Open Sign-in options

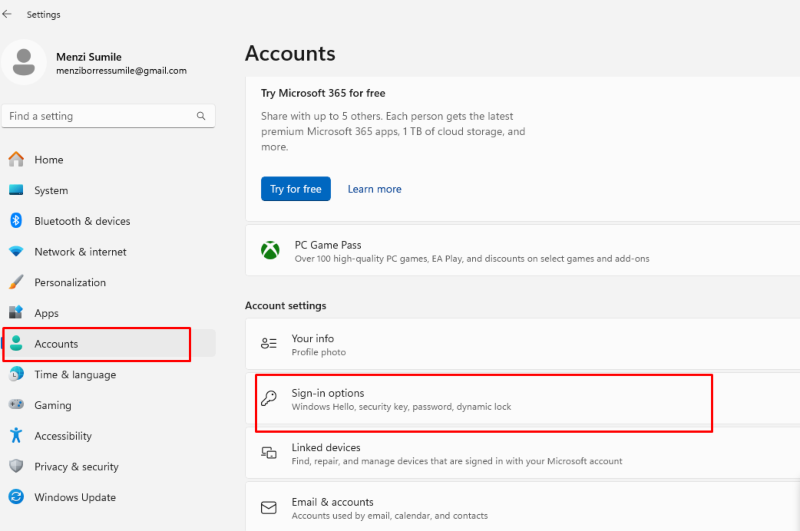click(x=523, y=399)
